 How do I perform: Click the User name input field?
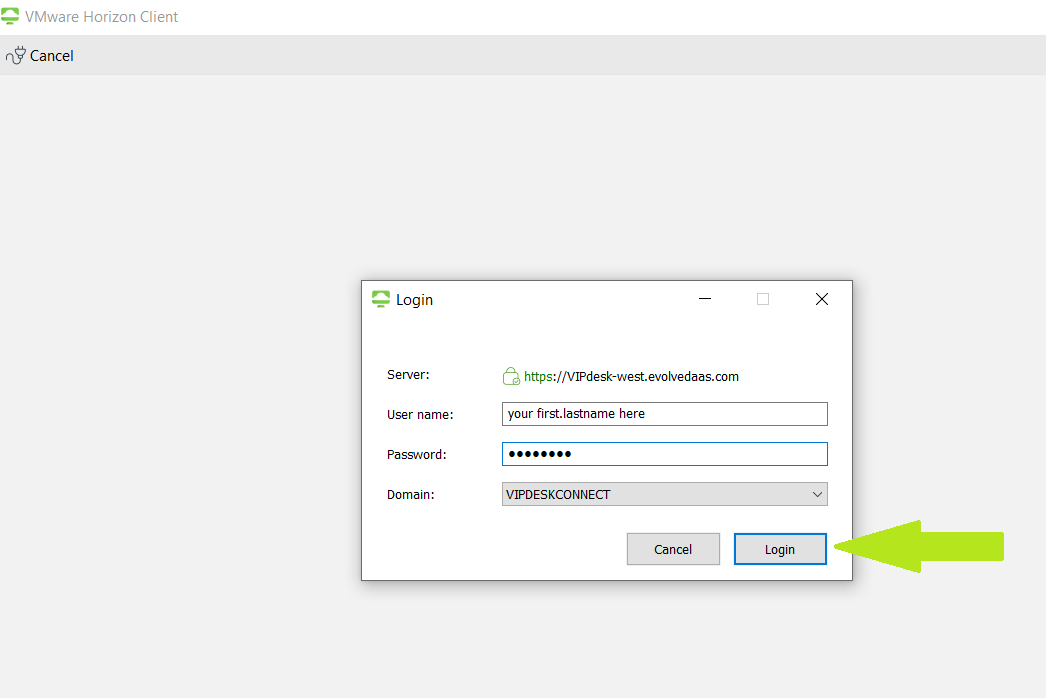pyautogui.click(x=664, y=414)
